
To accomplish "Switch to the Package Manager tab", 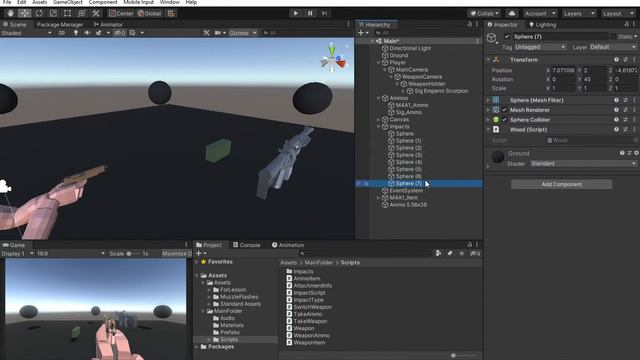I will pyautogui.click(x=60, y=24).
